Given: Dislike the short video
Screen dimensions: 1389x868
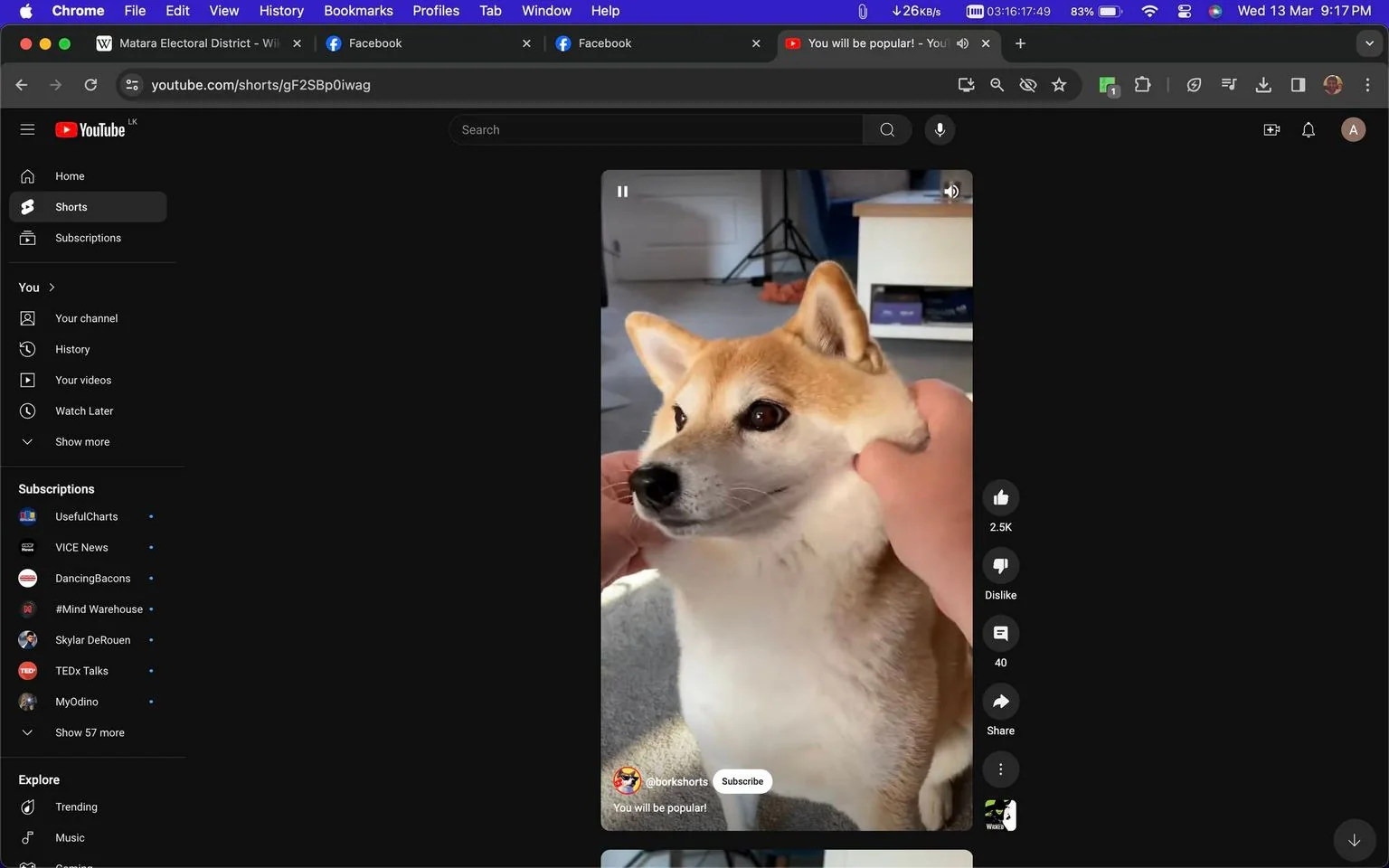Looking at the screenshot, I should click(x=1000, y=566).
